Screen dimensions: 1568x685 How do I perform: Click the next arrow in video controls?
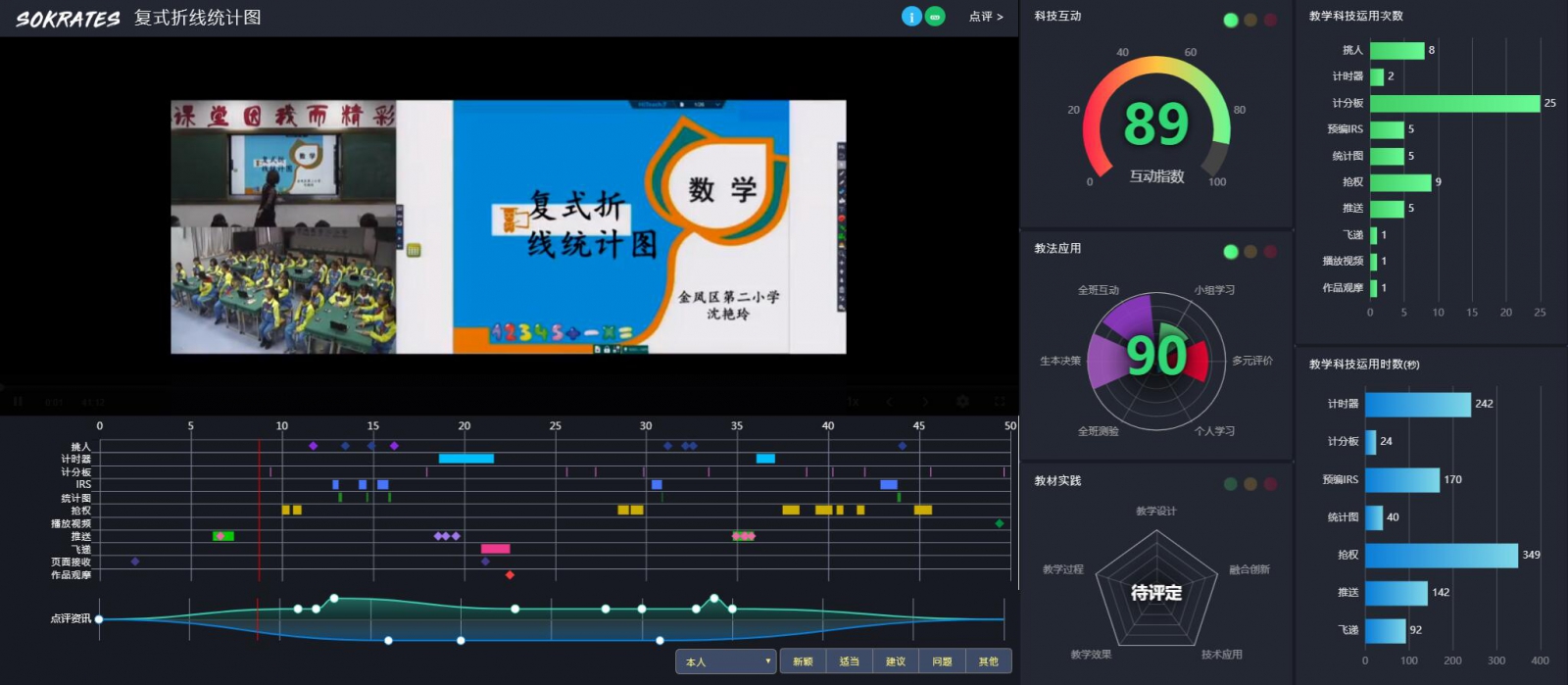click(925, 401)
